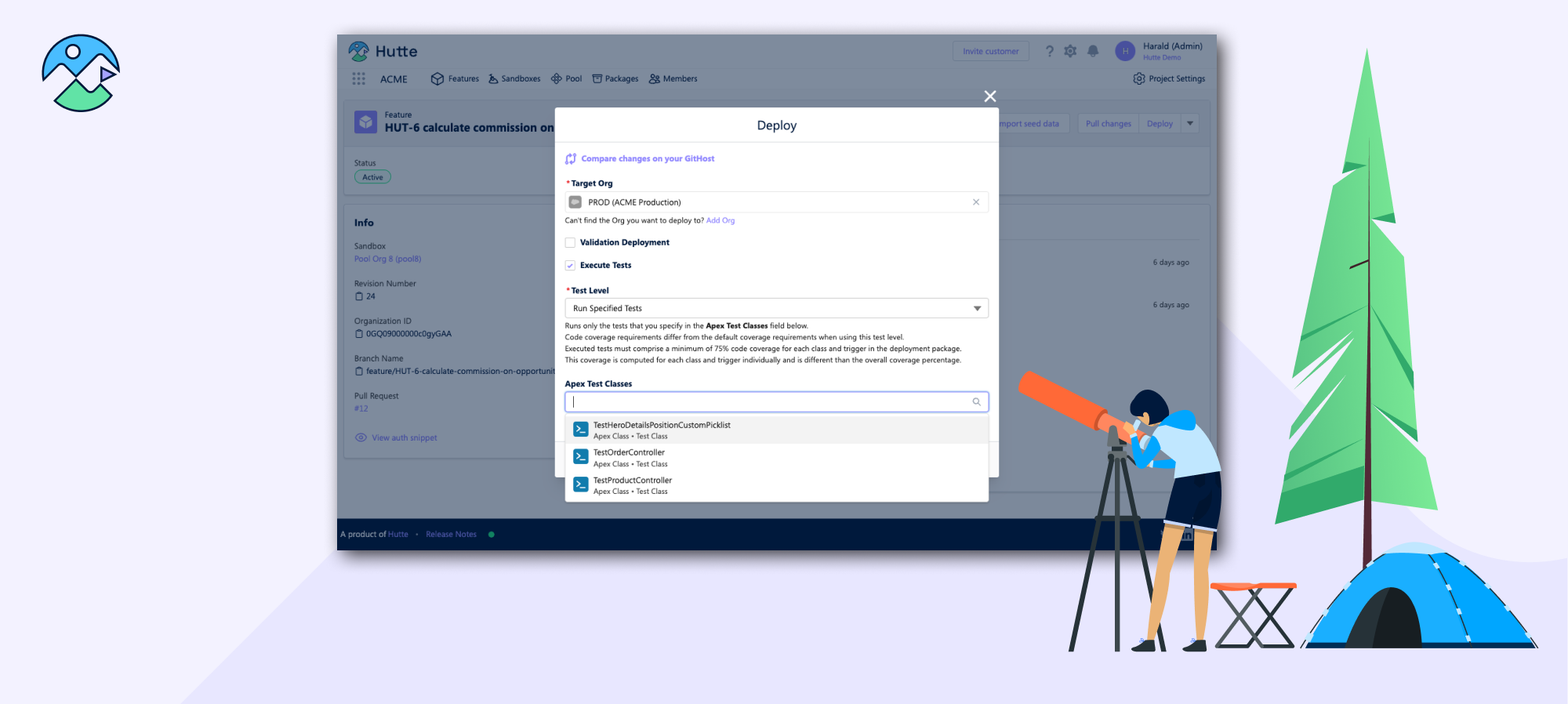1568x704 pixels.
Task: Copy the branch name via clipboard icon
Action: point(359,372)
